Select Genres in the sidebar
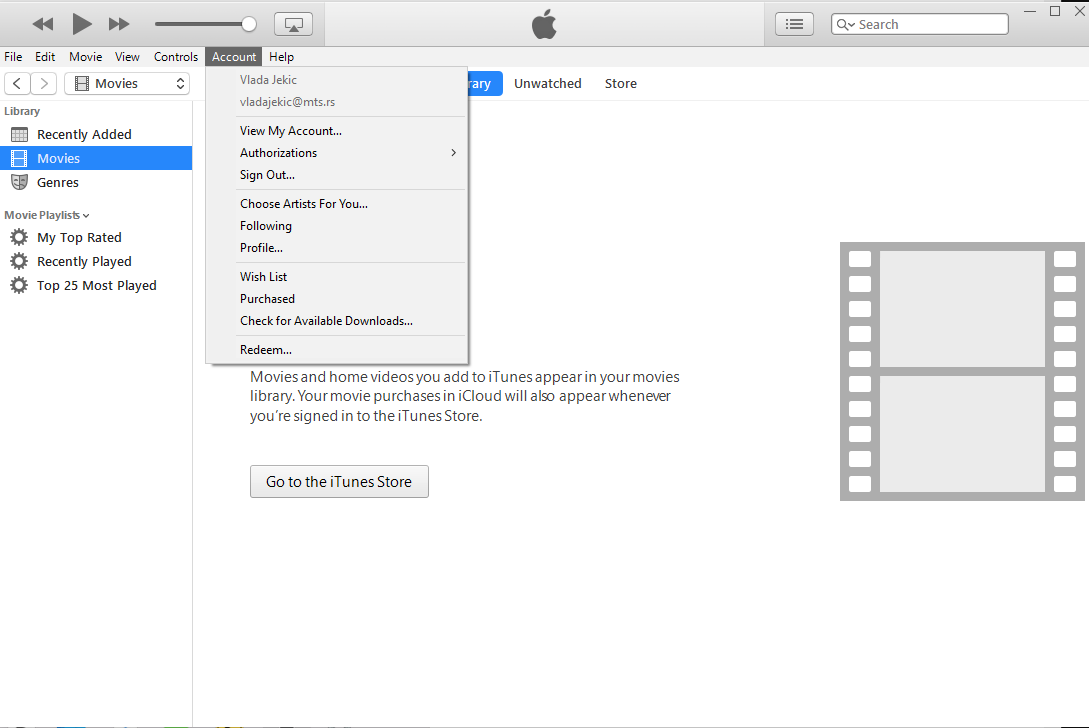The width and height of the screenshot is (1089, 728). (x=96, y=182)
